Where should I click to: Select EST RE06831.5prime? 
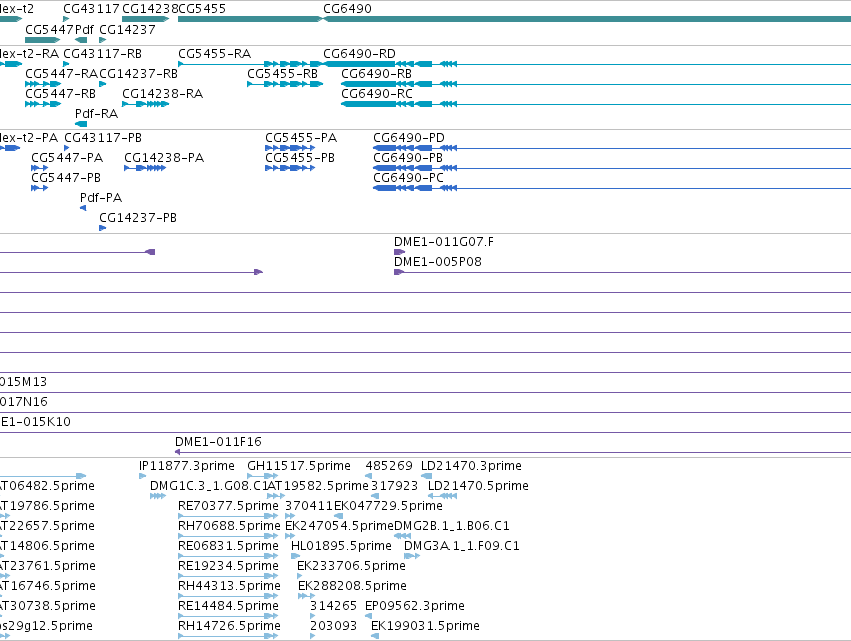coord(228,546)
